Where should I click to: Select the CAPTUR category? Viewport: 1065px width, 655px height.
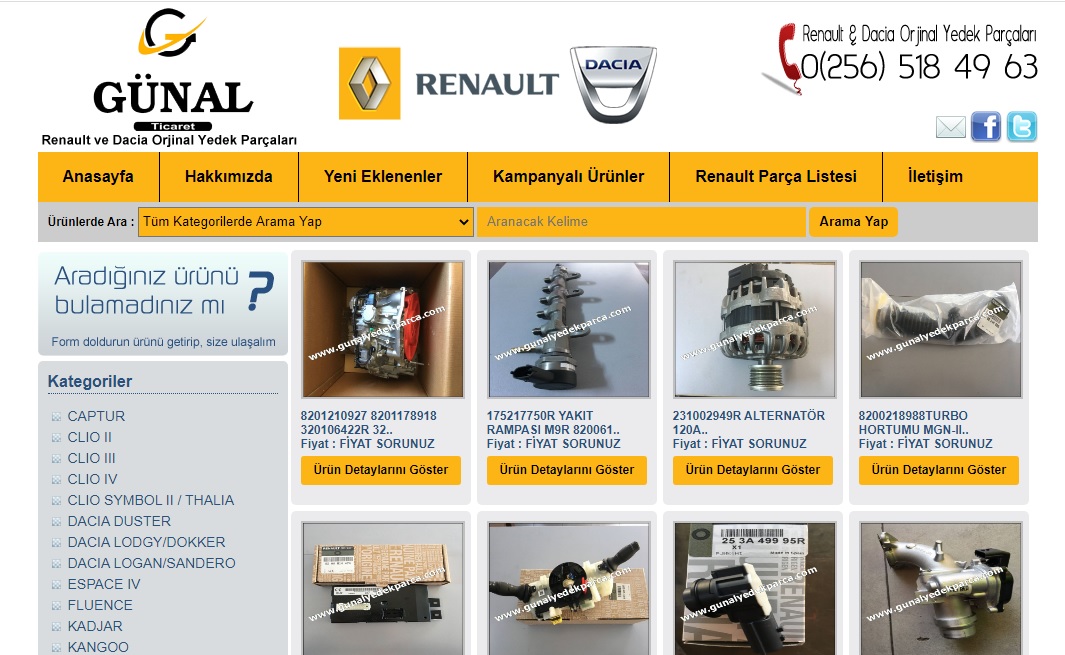96,416
